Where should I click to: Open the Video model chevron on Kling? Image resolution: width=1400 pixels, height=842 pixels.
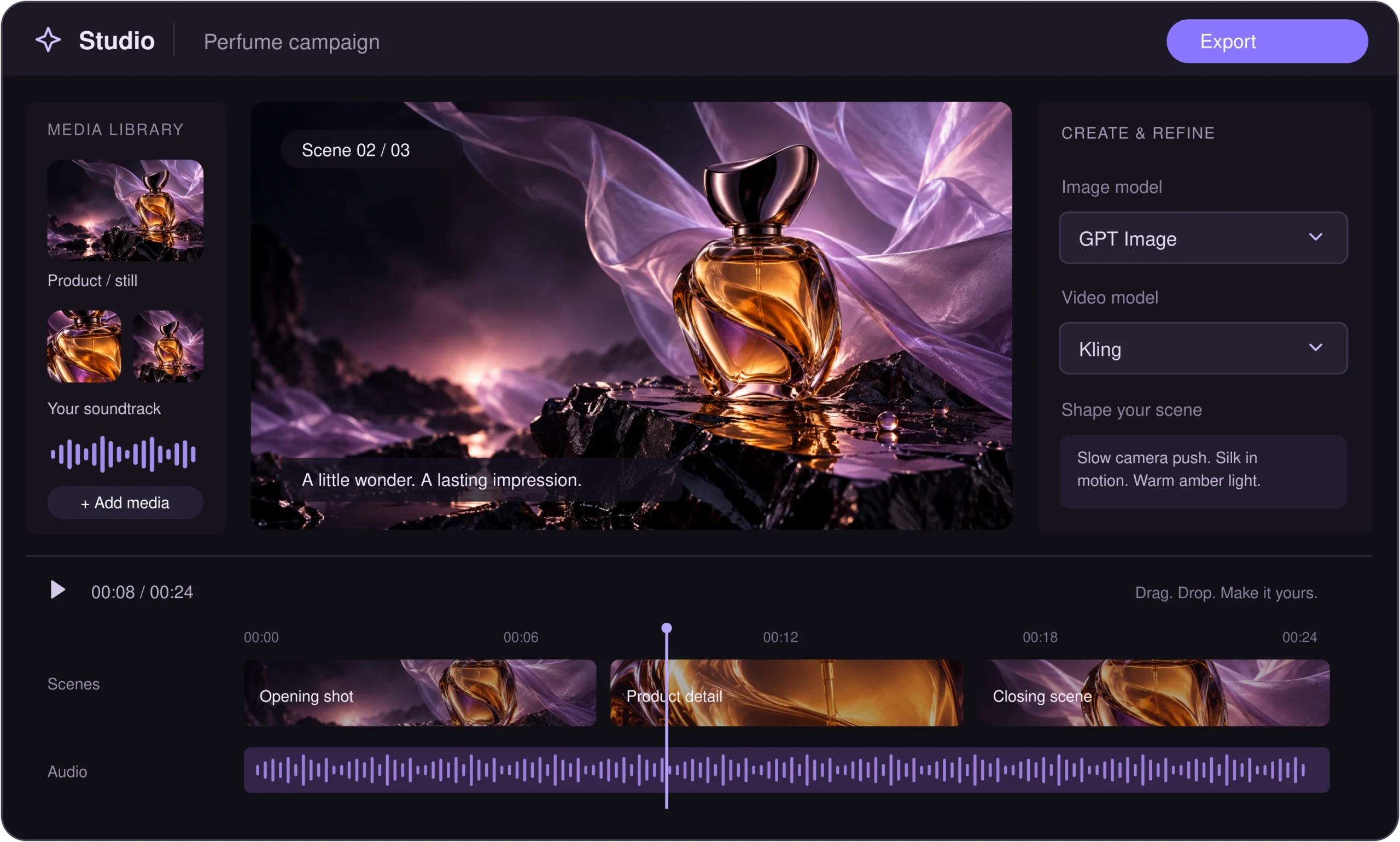point(1315,348)
